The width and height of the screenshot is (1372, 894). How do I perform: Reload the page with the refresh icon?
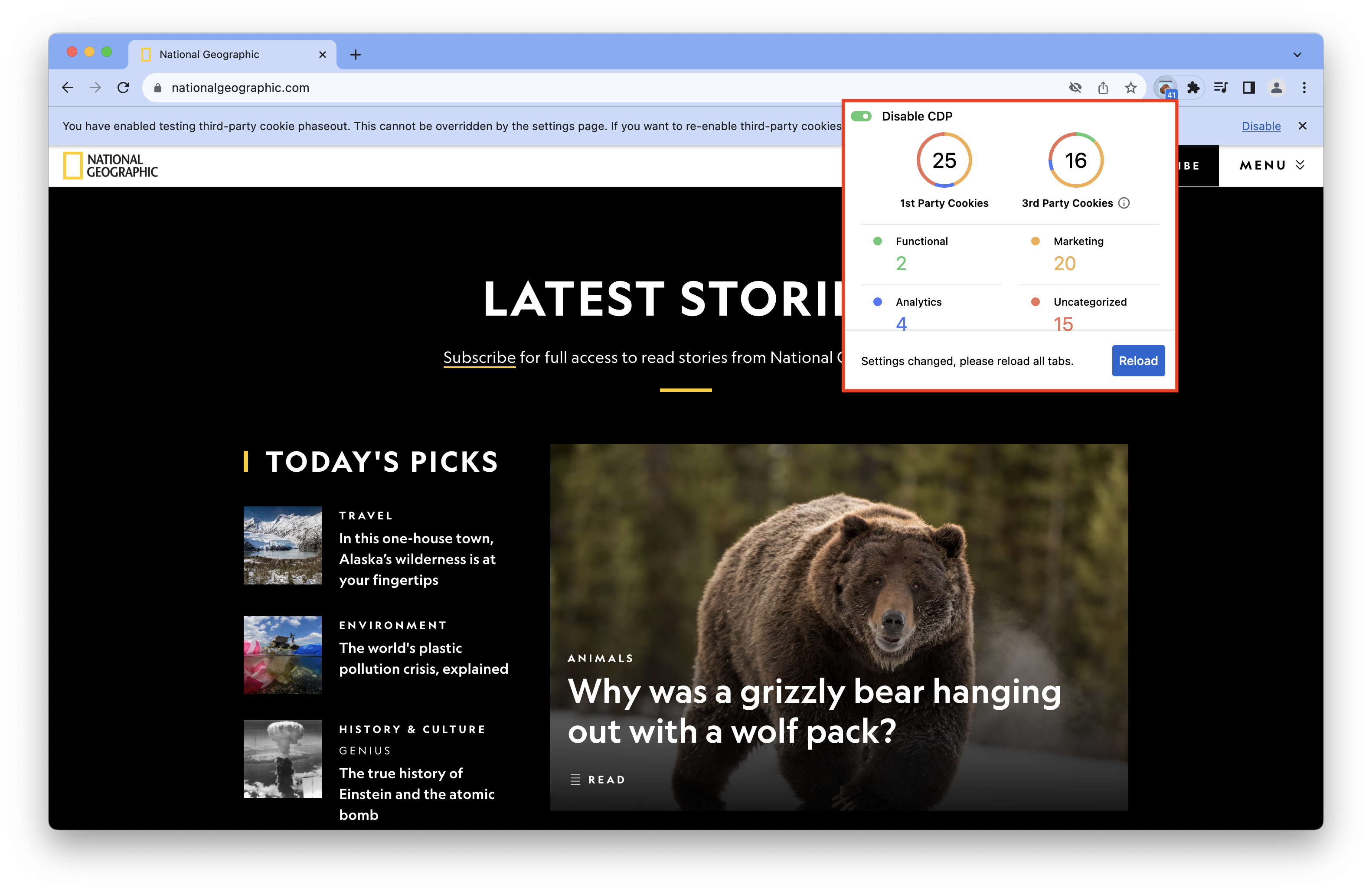[123, 88]
